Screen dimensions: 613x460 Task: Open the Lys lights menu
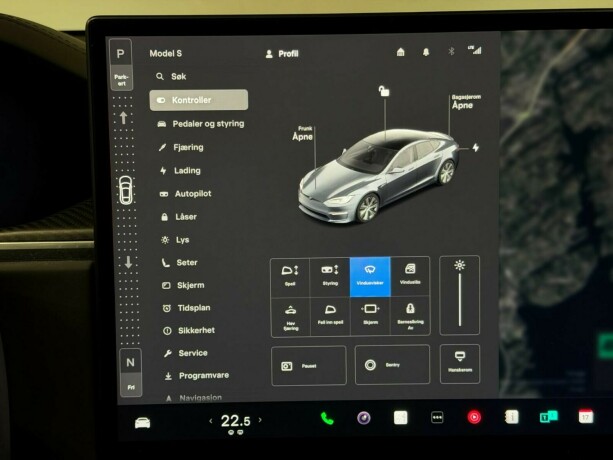click(x=175, y=240)
